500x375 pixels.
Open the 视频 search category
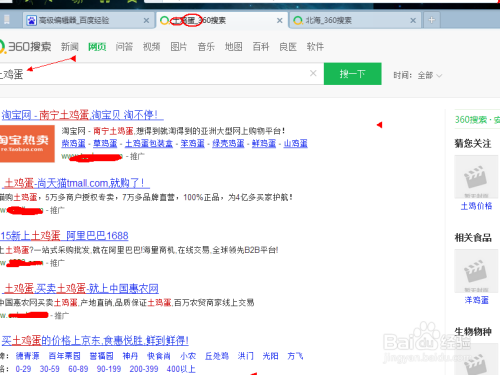(x=151, y=47)
